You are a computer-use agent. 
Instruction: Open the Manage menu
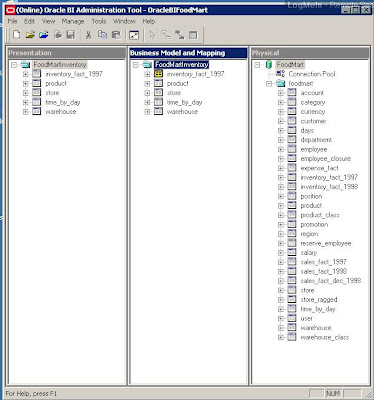[x=73, y=21]
